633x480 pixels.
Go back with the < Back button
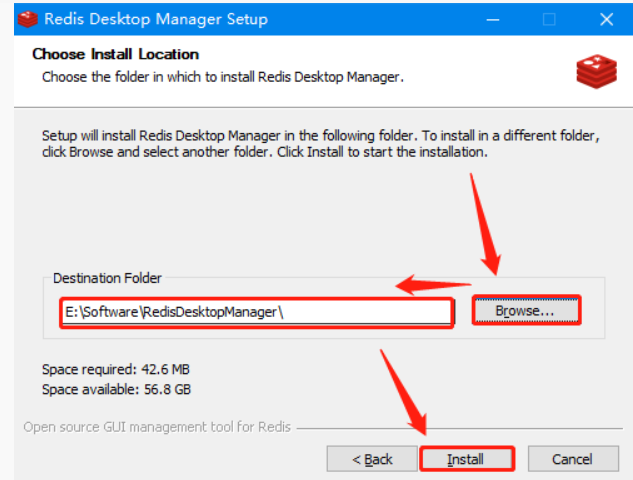(x=372, y=459)
